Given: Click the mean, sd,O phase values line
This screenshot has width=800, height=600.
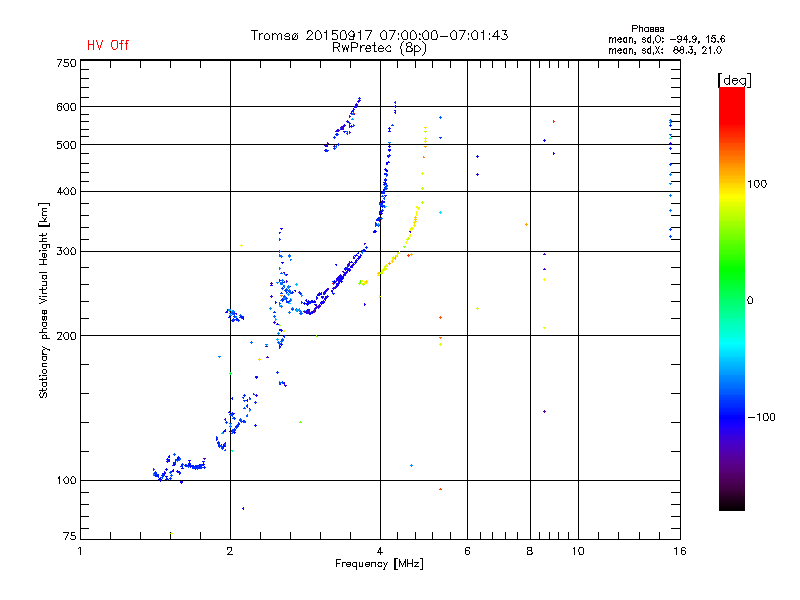Looking at the screenshot, I should point(666,39).
